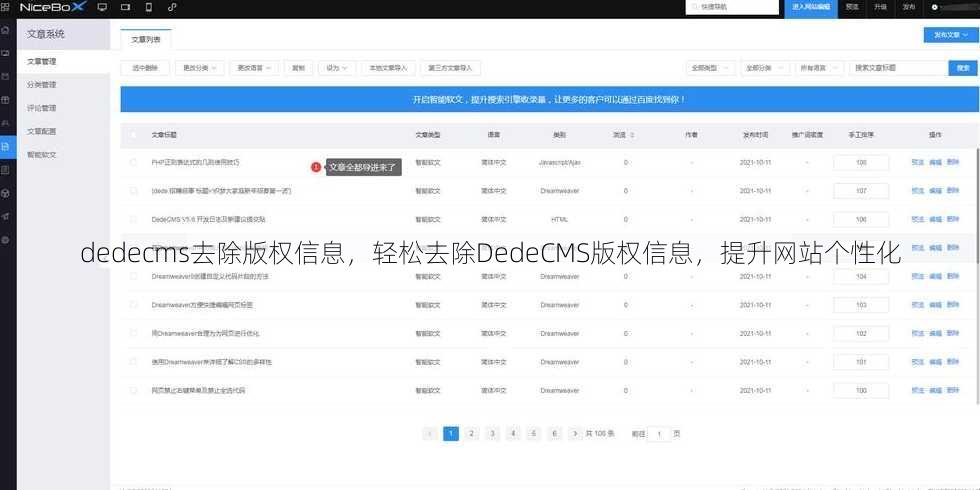Check the box for row with sort order 103
Viewport: 980px width, 490px height.
pyautogui.click(x=133, y=305)
